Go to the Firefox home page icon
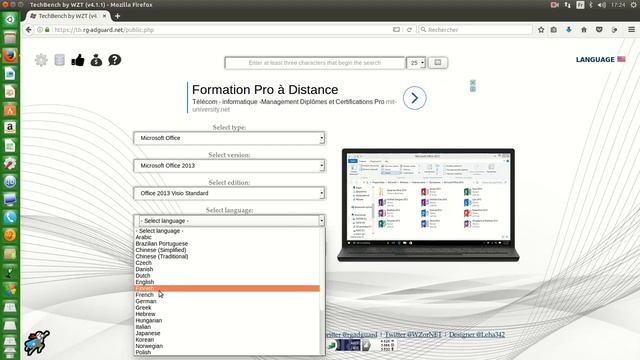 584,30
